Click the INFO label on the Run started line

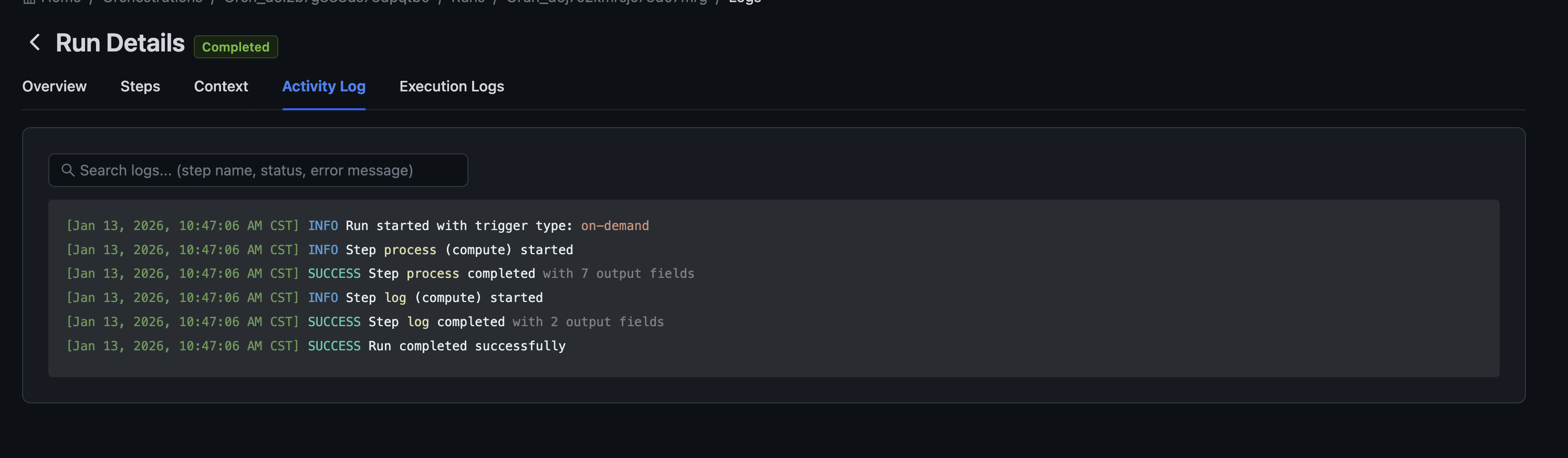coord(322,226)
